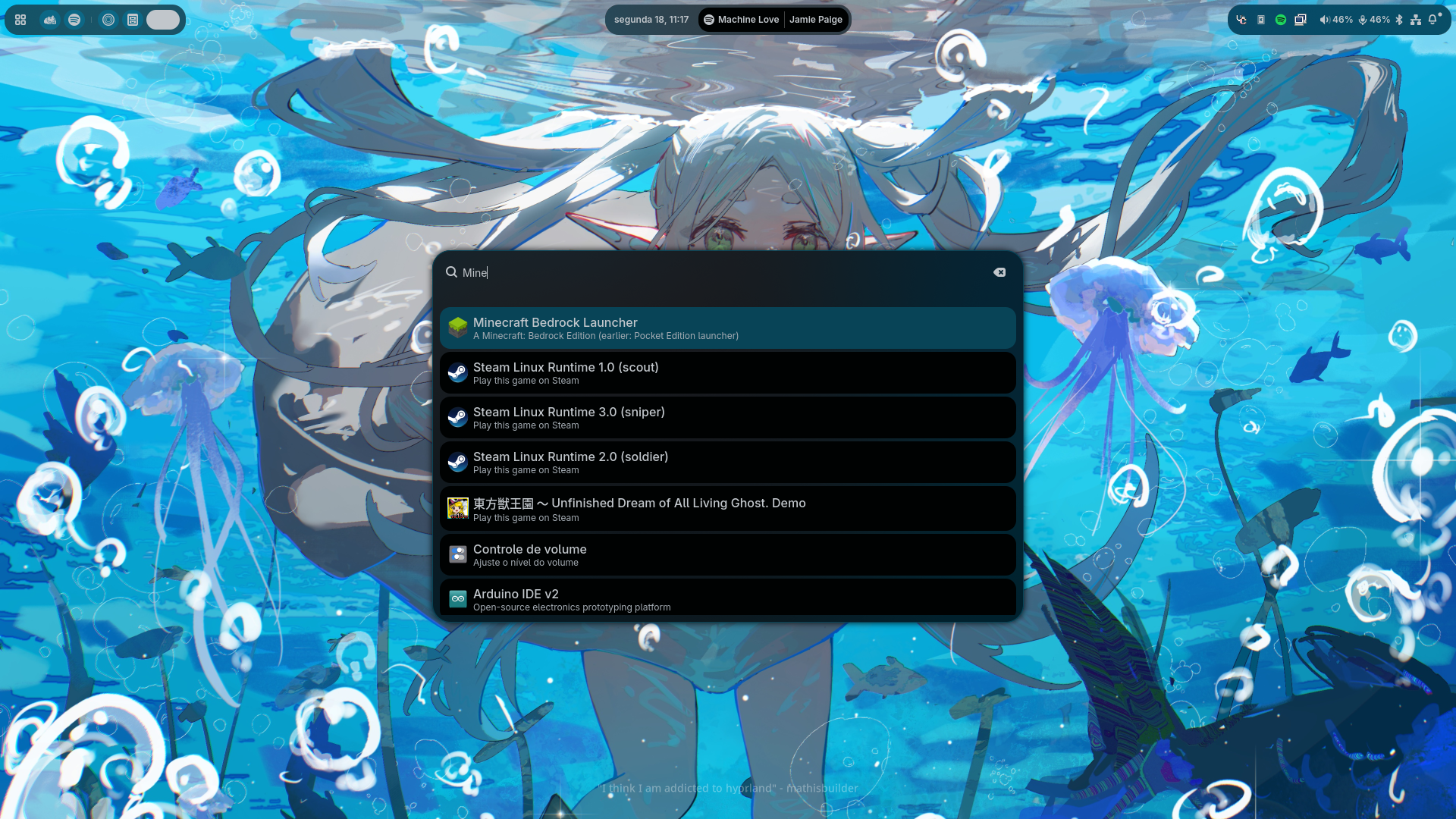Click the green Spotify tray icon
This screenshot has height=819, width=1456.
point(1281,20)
